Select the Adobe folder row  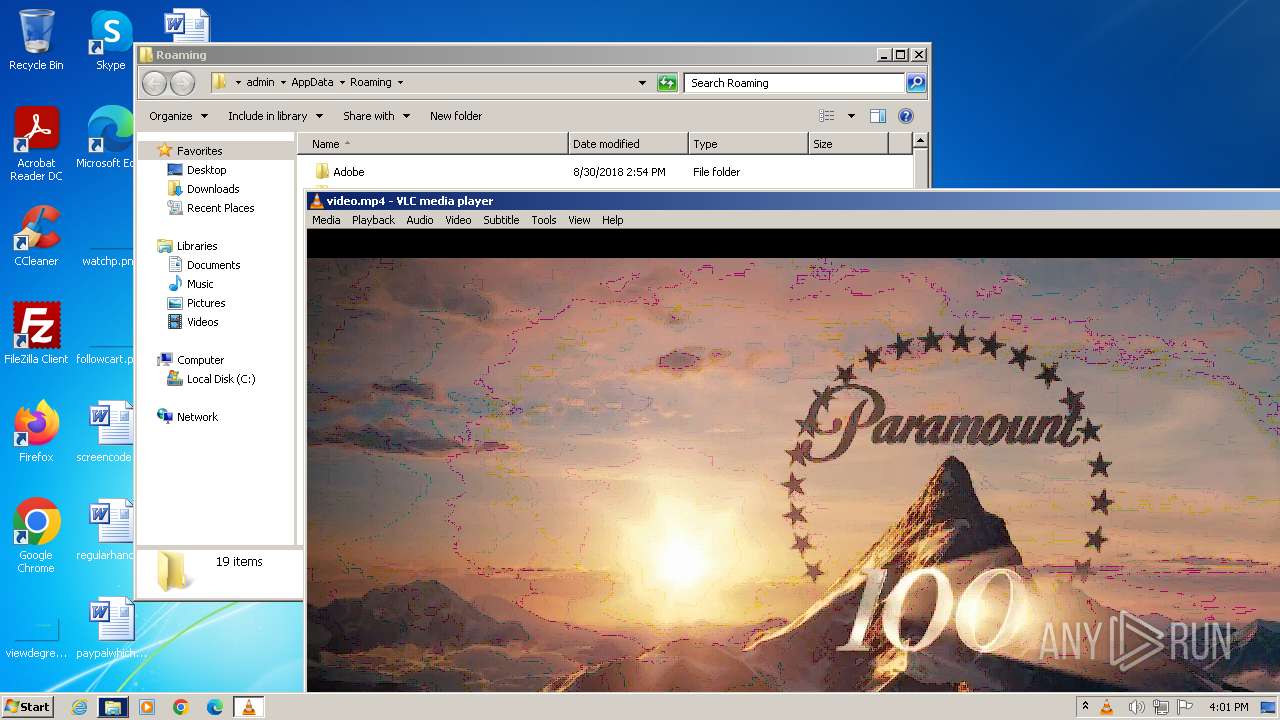pos(605,172)
